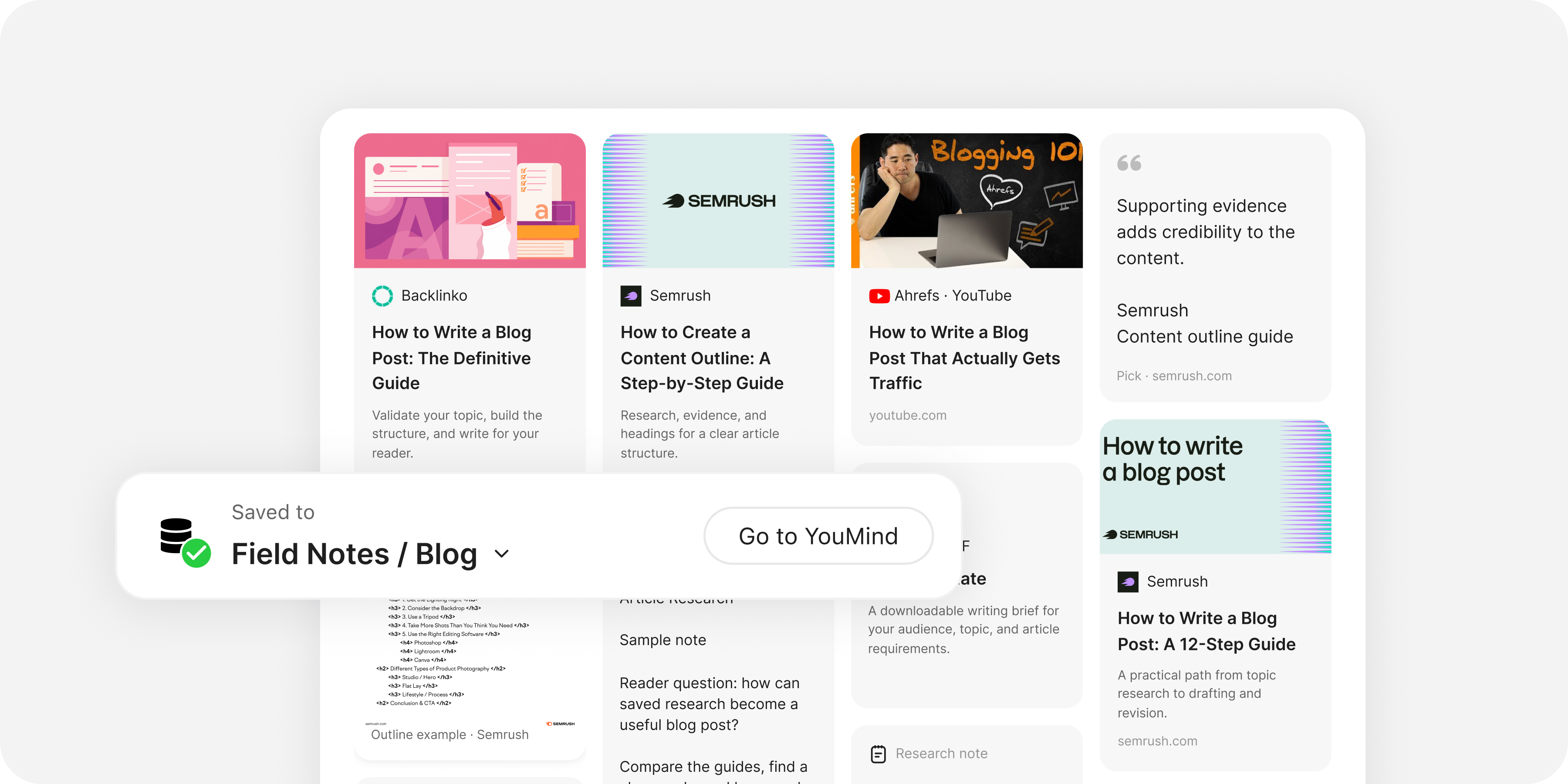Viewport: 1568px width, 784px height.
Task: Select the 'Supporting evidence adds credibility' quote
Action: 1205,232
